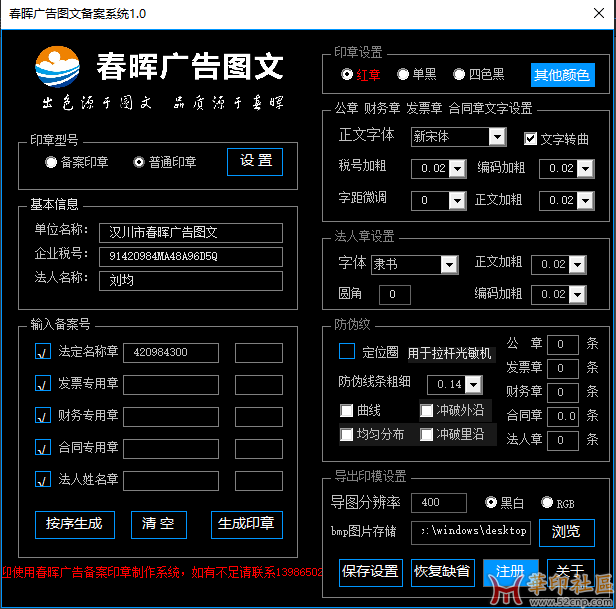
Task: Open the 防伪线条粗细 dropdown
Action: (x=474, y=385)
